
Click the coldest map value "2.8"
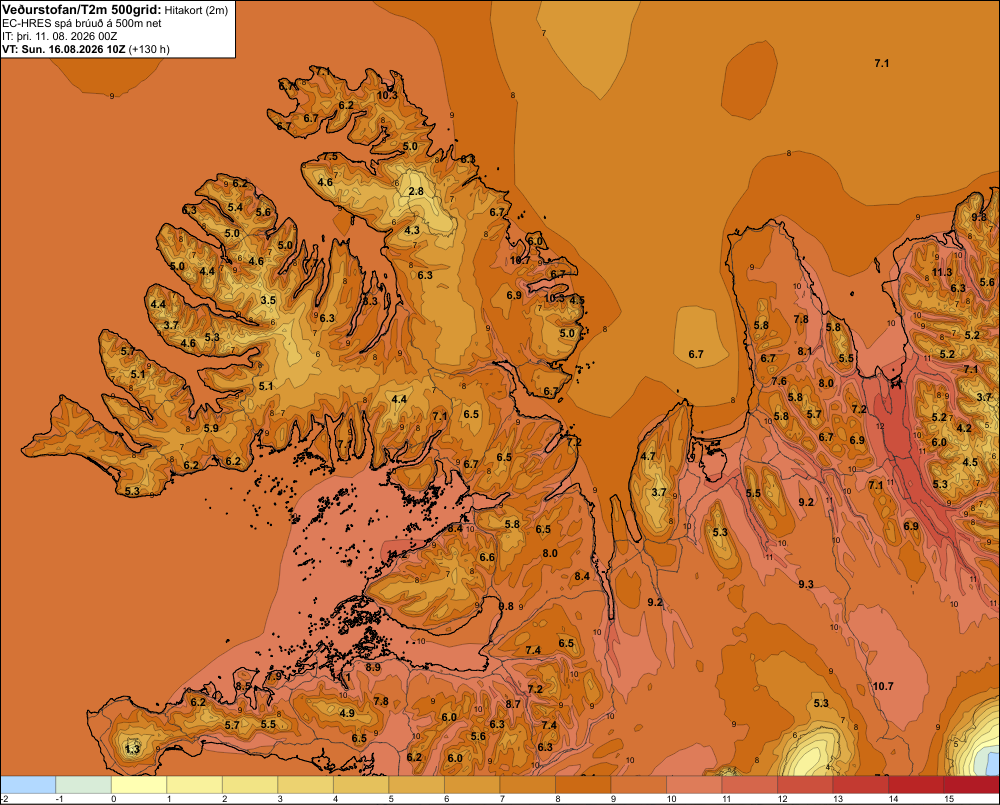(416, 191)
